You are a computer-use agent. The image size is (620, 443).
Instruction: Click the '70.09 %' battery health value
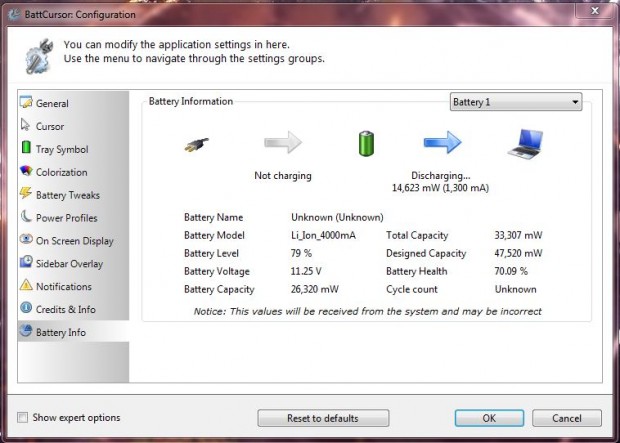click(x=511, y=271)
